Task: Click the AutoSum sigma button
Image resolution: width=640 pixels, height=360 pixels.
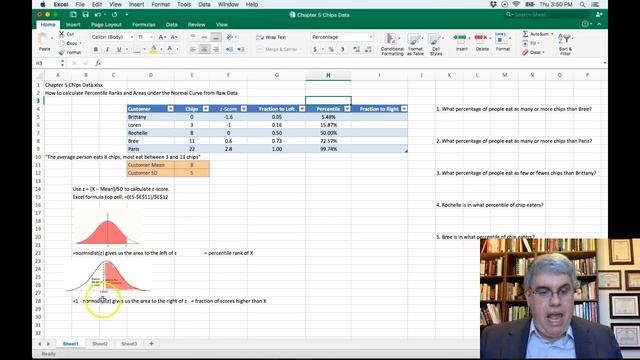Action: point(538,34)
